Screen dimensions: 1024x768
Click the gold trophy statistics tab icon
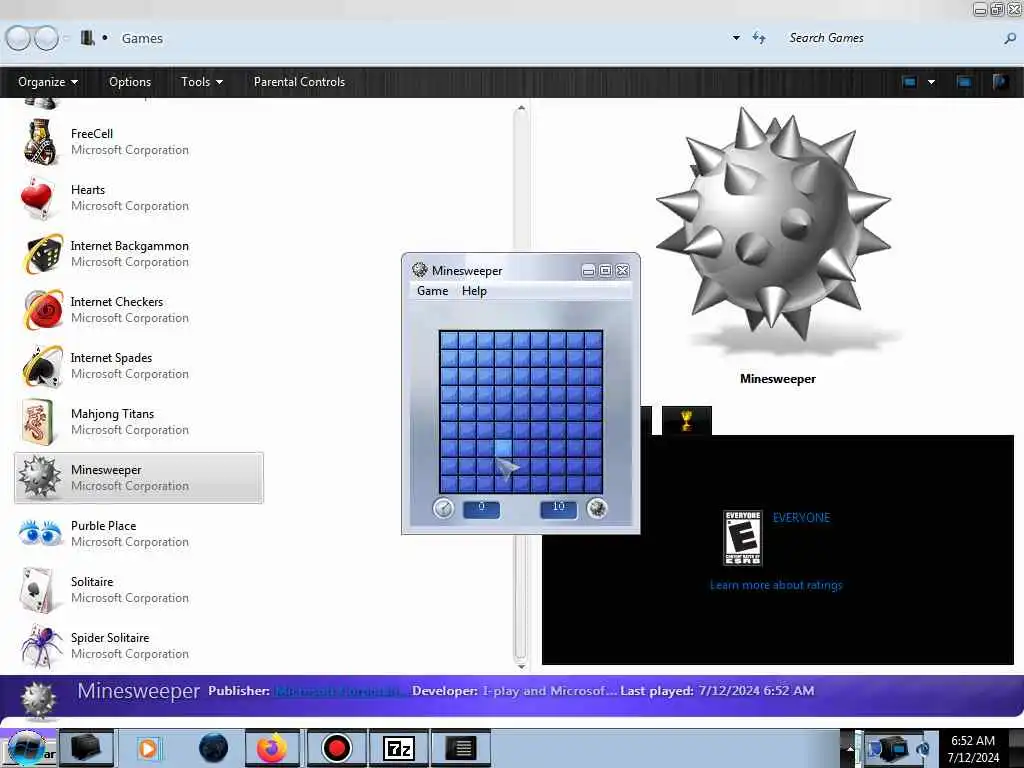pyautogui.click(x=686, y=420)
